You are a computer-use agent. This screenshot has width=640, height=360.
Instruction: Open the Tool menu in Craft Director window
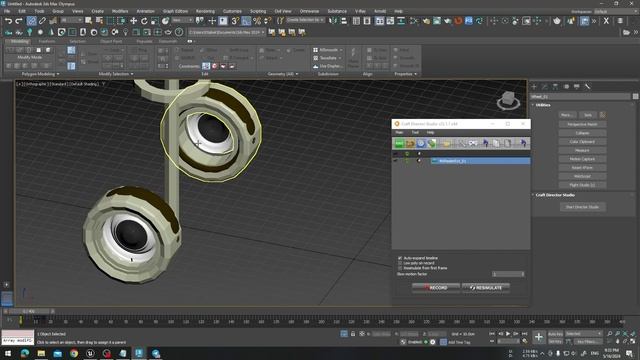415,133
